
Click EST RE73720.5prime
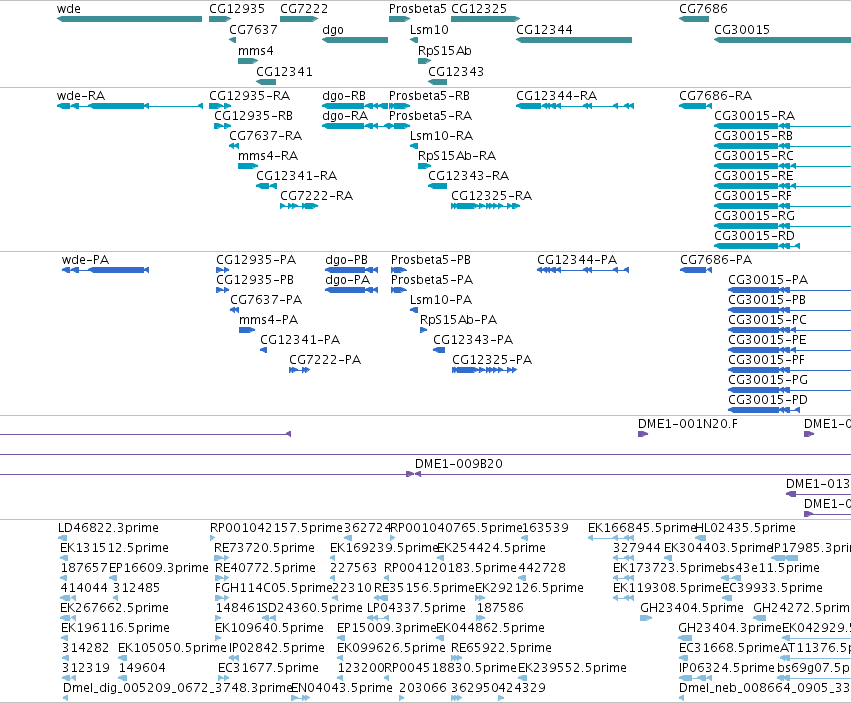coord(221,558)
